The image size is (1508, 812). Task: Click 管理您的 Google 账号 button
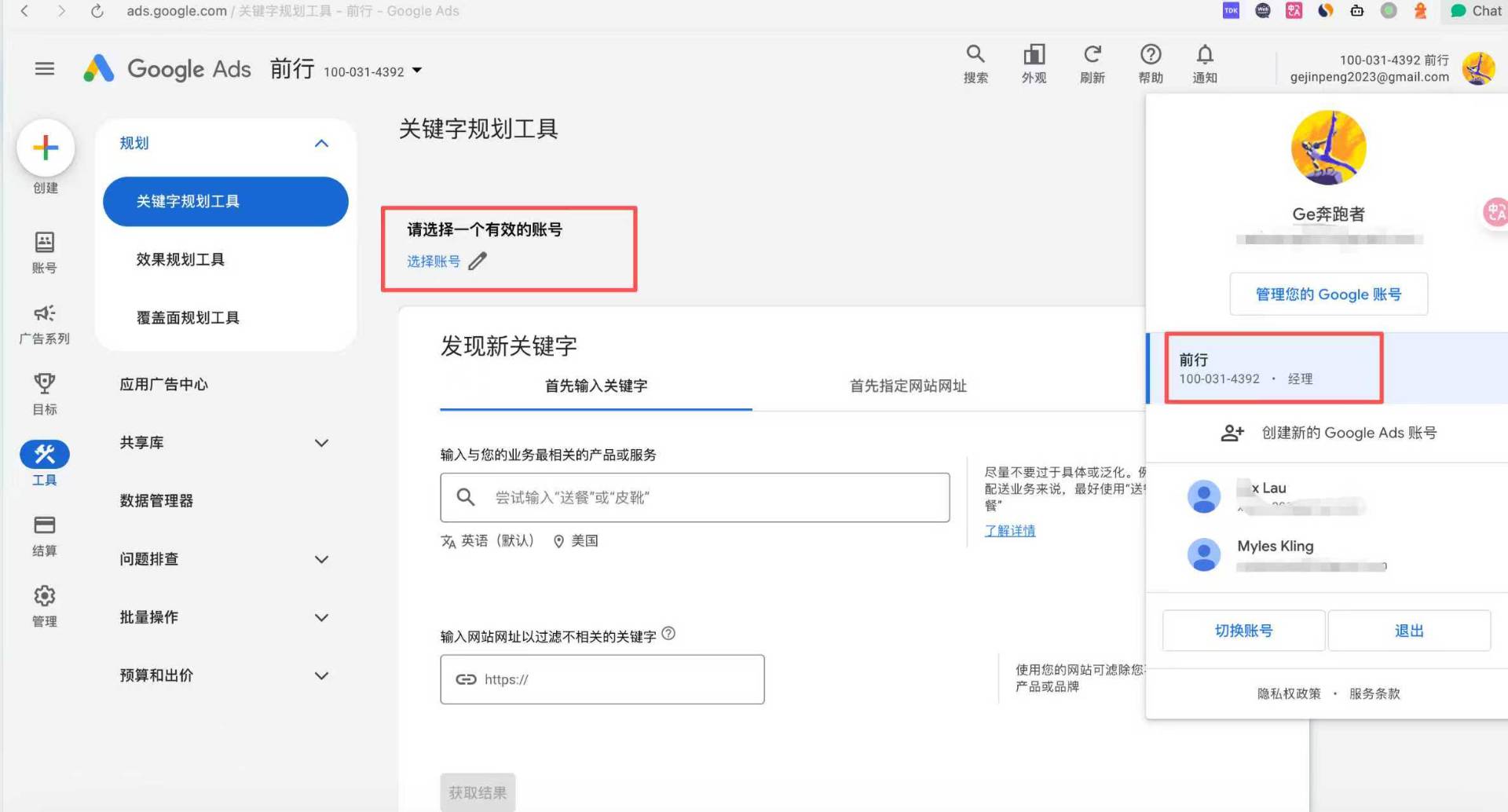(1328, 294)
